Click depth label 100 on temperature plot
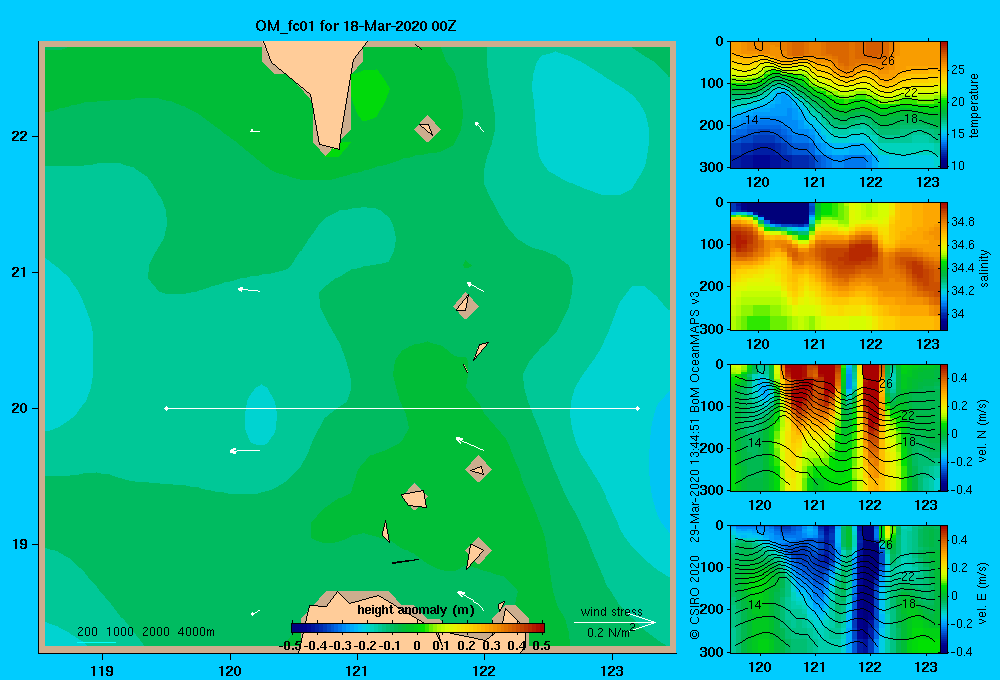Viewport: 1000px width, 680px height. point(712,83)
